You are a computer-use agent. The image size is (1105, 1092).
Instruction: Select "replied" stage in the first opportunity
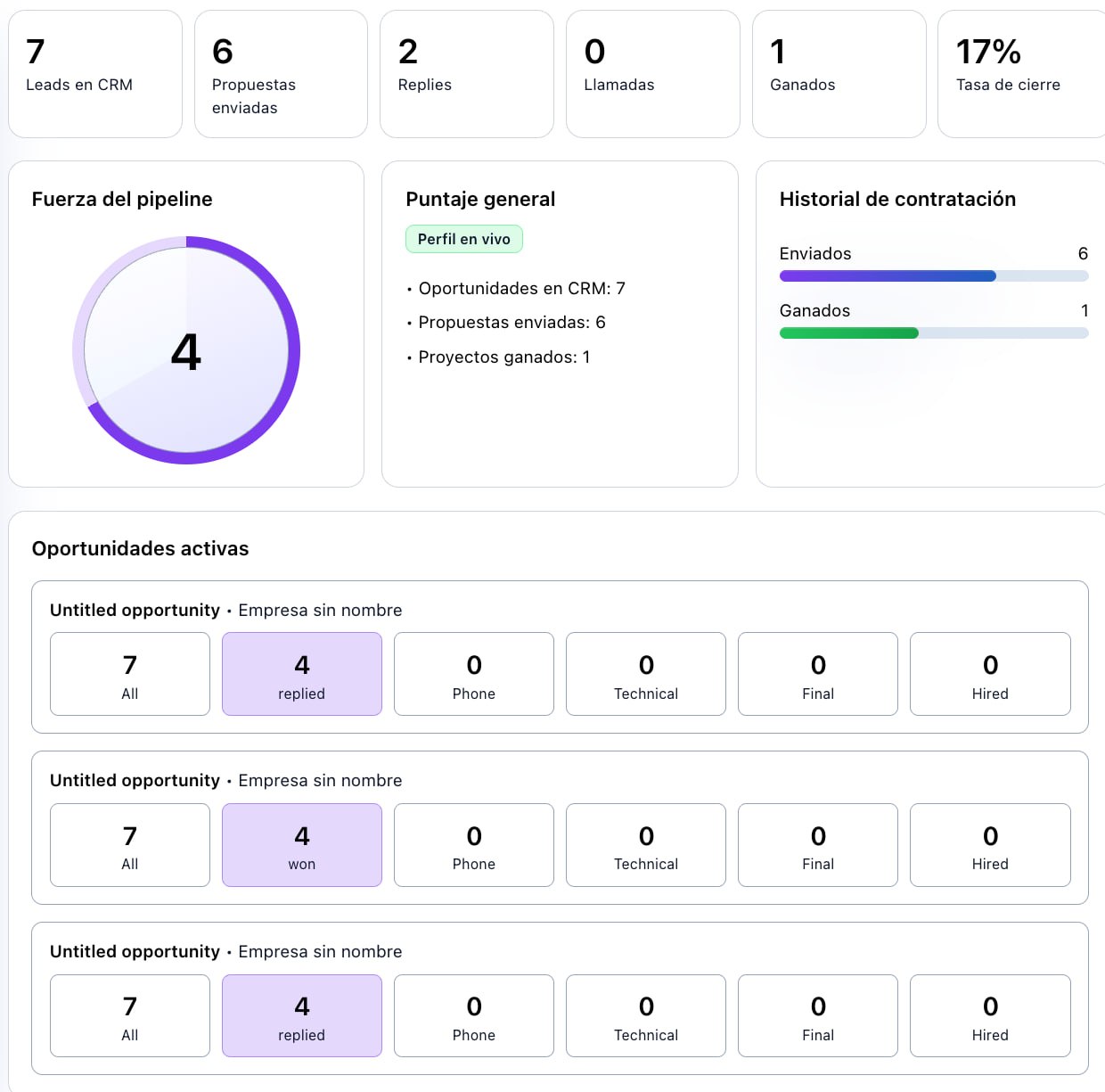302,674
